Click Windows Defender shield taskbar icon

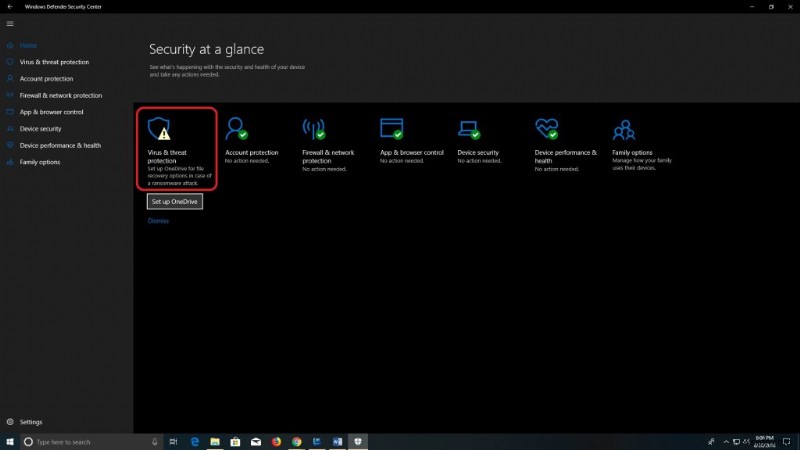click(358, 442)
